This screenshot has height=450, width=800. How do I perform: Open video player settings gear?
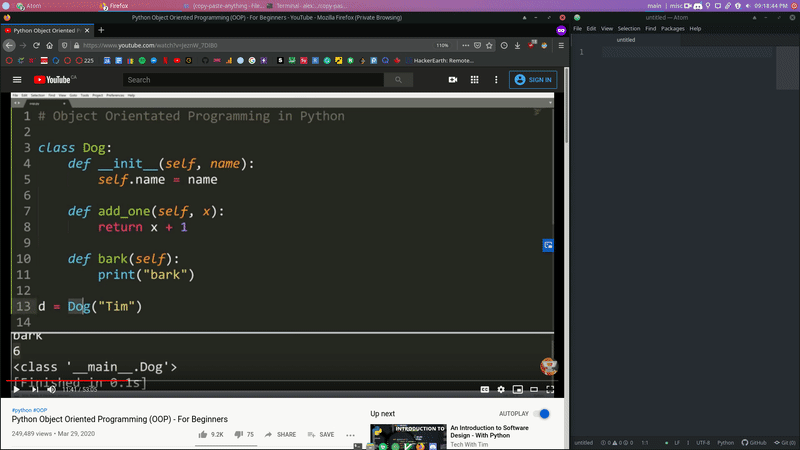coord(501,389)
